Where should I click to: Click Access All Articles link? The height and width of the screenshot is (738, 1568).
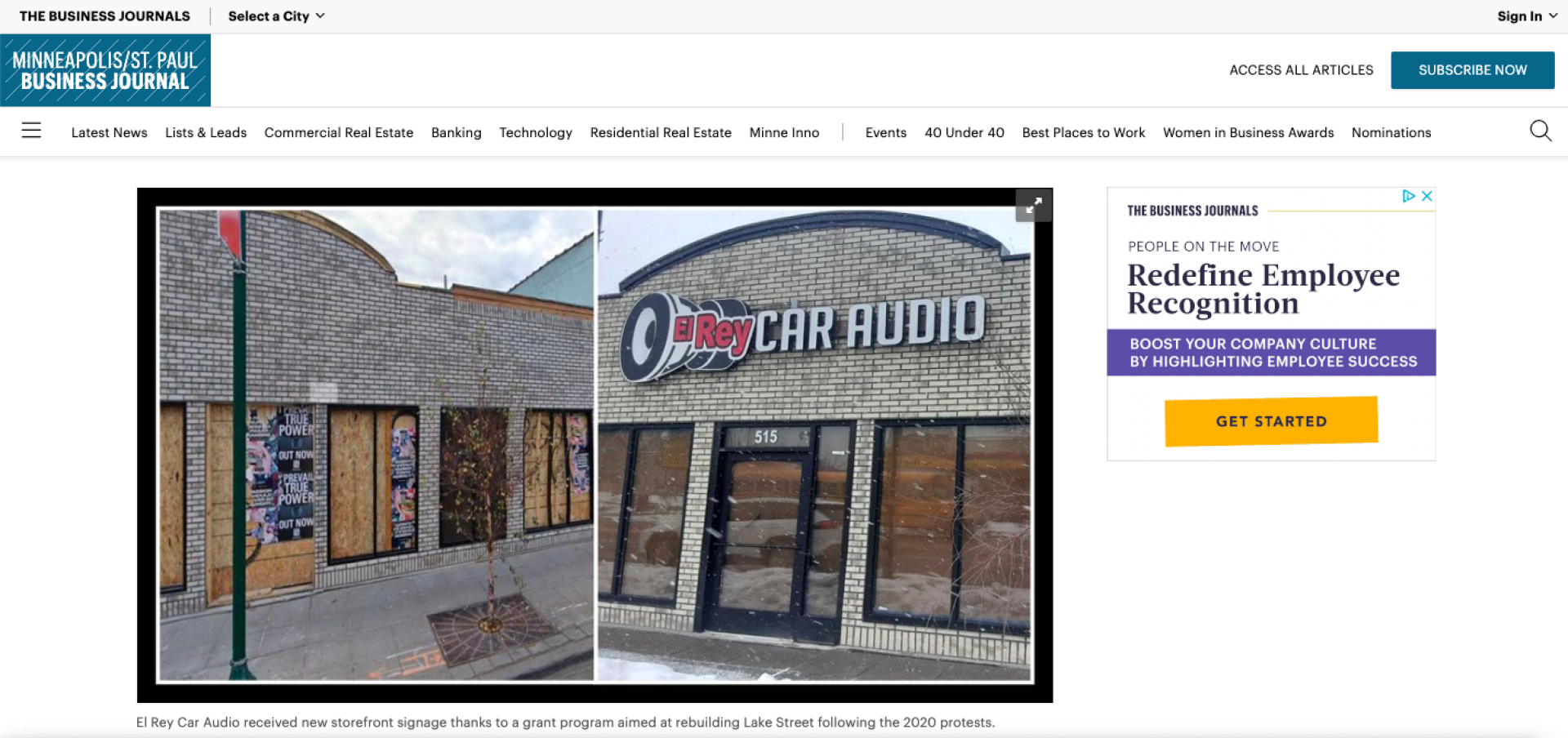(1301, 70)
